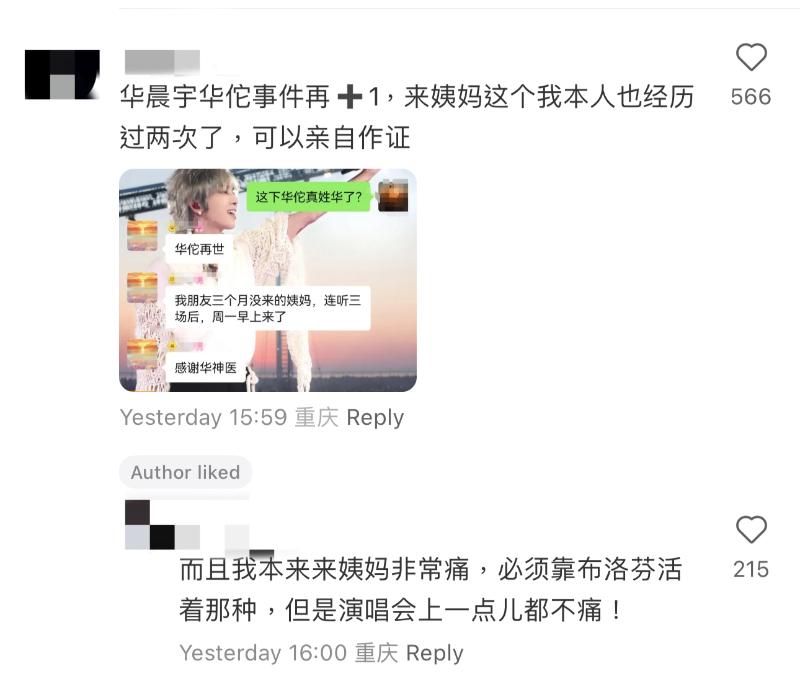Click the Yesterday 16:00 timestamp
800x679 pixels.
[x=263, y=653]
